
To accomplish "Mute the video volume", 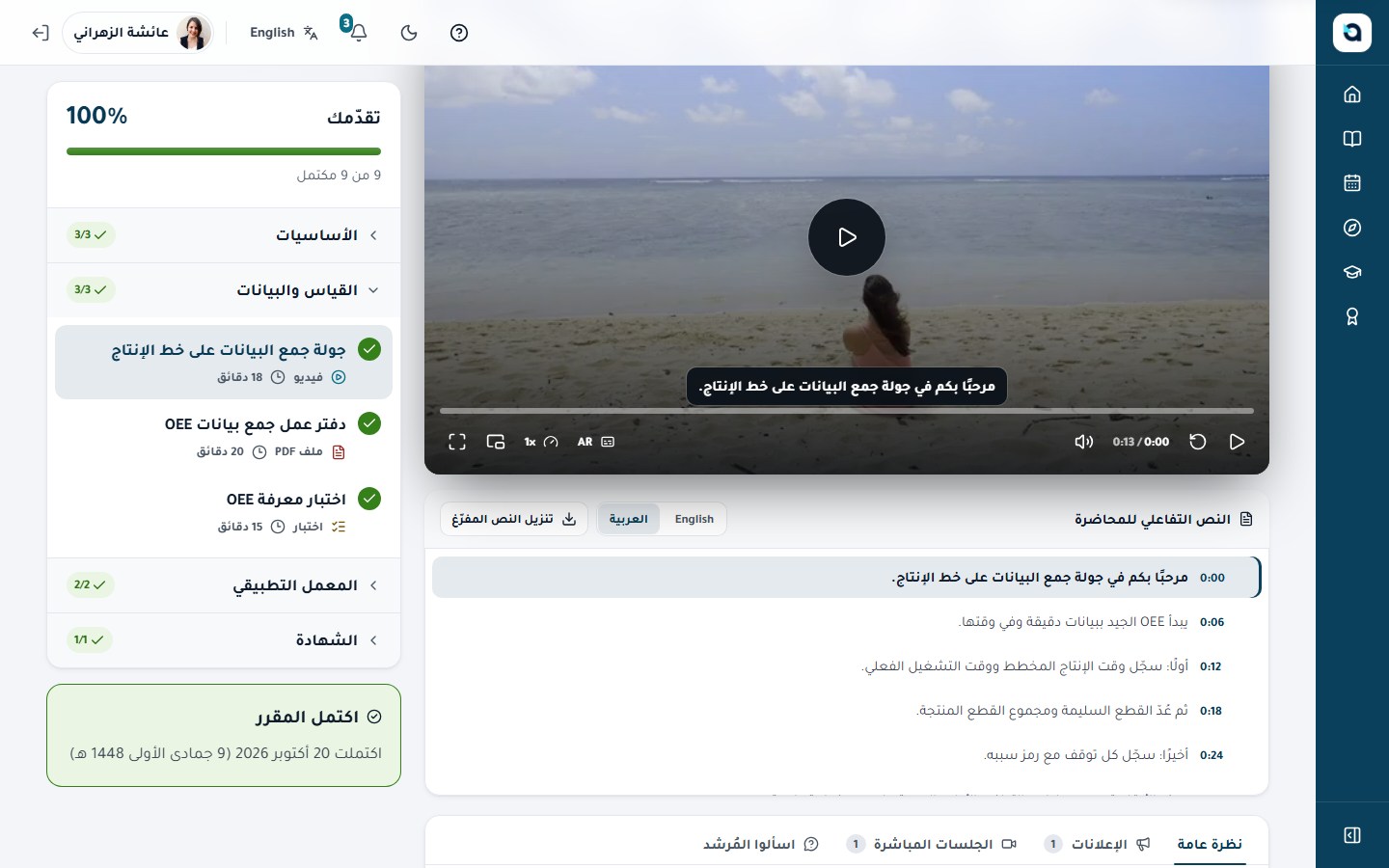I will [1084, 442].
